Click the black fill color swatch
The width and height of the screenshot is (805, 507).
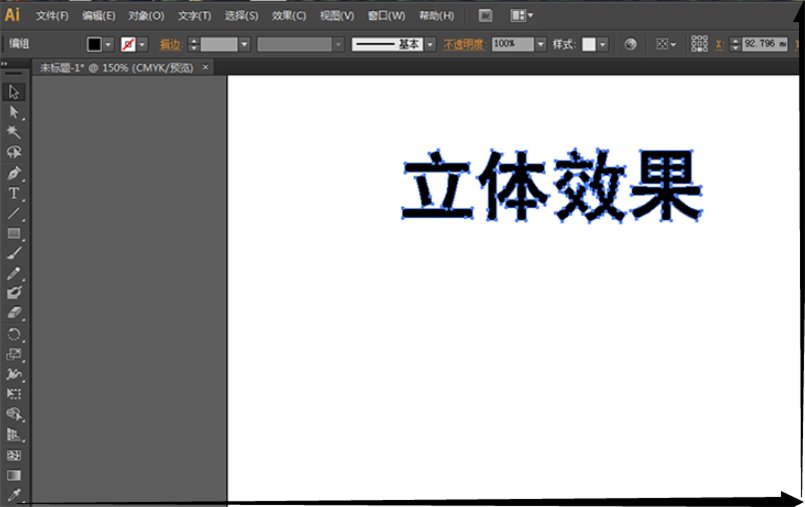pos(94,45)
